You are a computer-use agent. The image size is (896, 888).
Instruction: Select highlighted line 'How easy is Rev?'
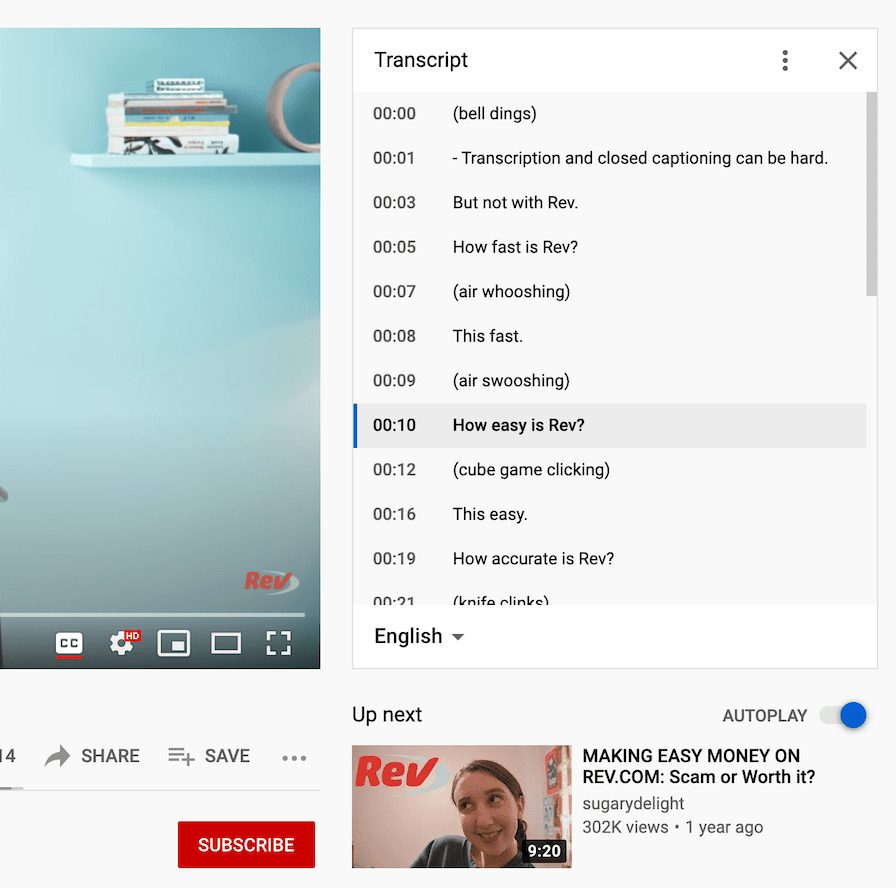pyautogui.click(x=610, y=425)
